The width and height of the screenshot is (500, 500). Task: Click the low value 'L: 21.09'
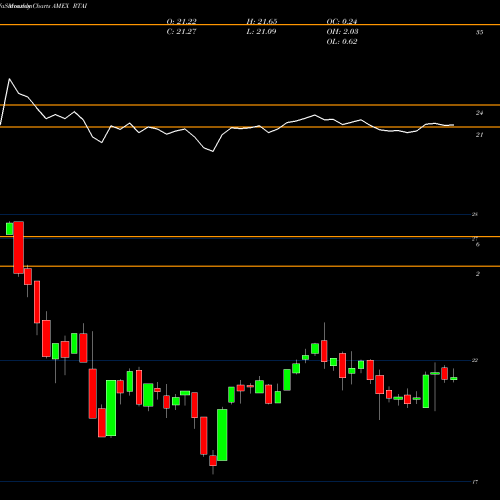pos(261,31)
